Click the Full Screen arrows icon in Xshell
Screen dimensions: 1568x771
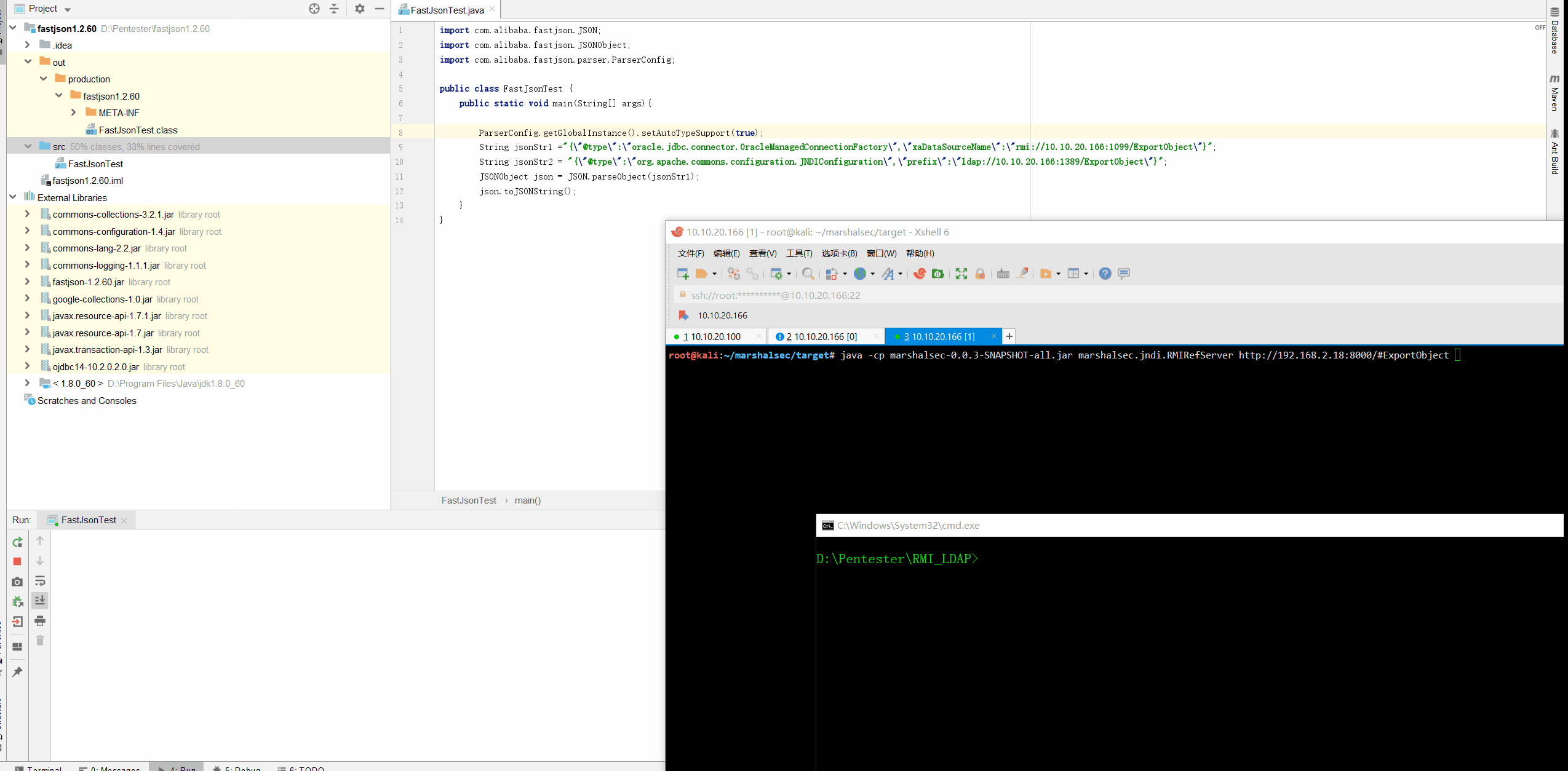point(961,274)
